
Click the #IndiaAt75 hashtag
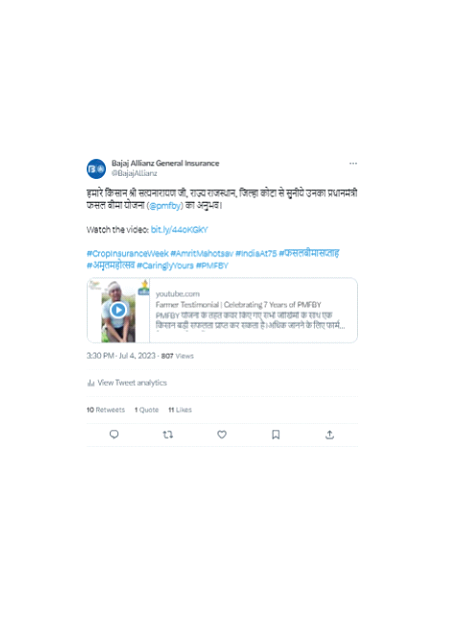click(256, 254)
